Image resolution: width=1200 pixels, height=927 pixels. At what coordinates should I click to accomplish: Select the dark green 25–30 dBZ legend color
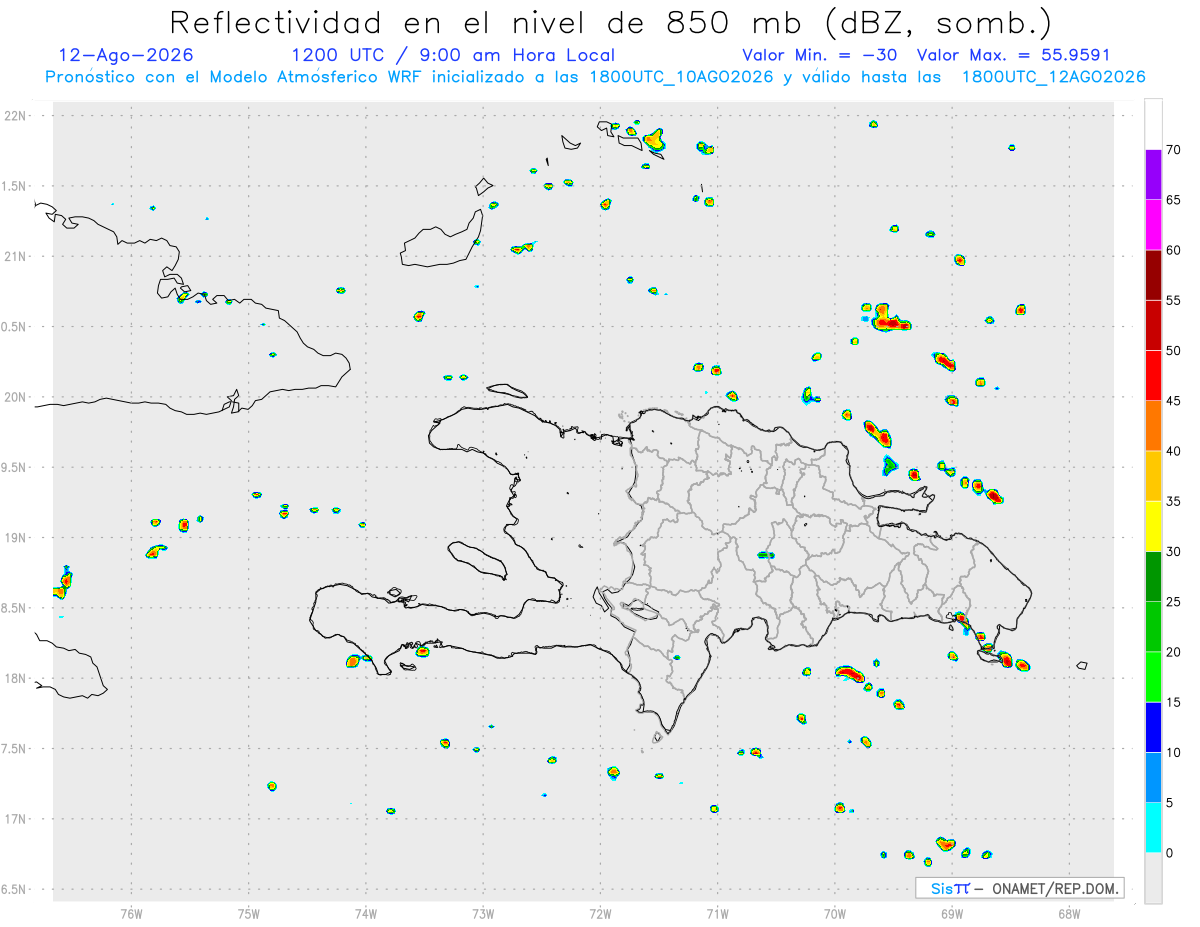(x=1153, y=577)
